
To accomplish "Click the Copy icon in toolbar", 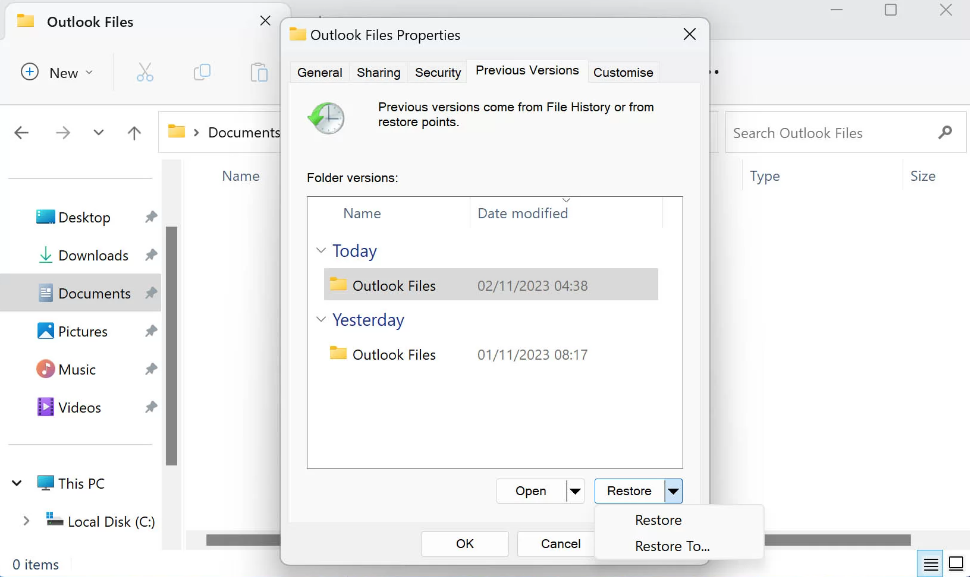I will click(202, 72).
